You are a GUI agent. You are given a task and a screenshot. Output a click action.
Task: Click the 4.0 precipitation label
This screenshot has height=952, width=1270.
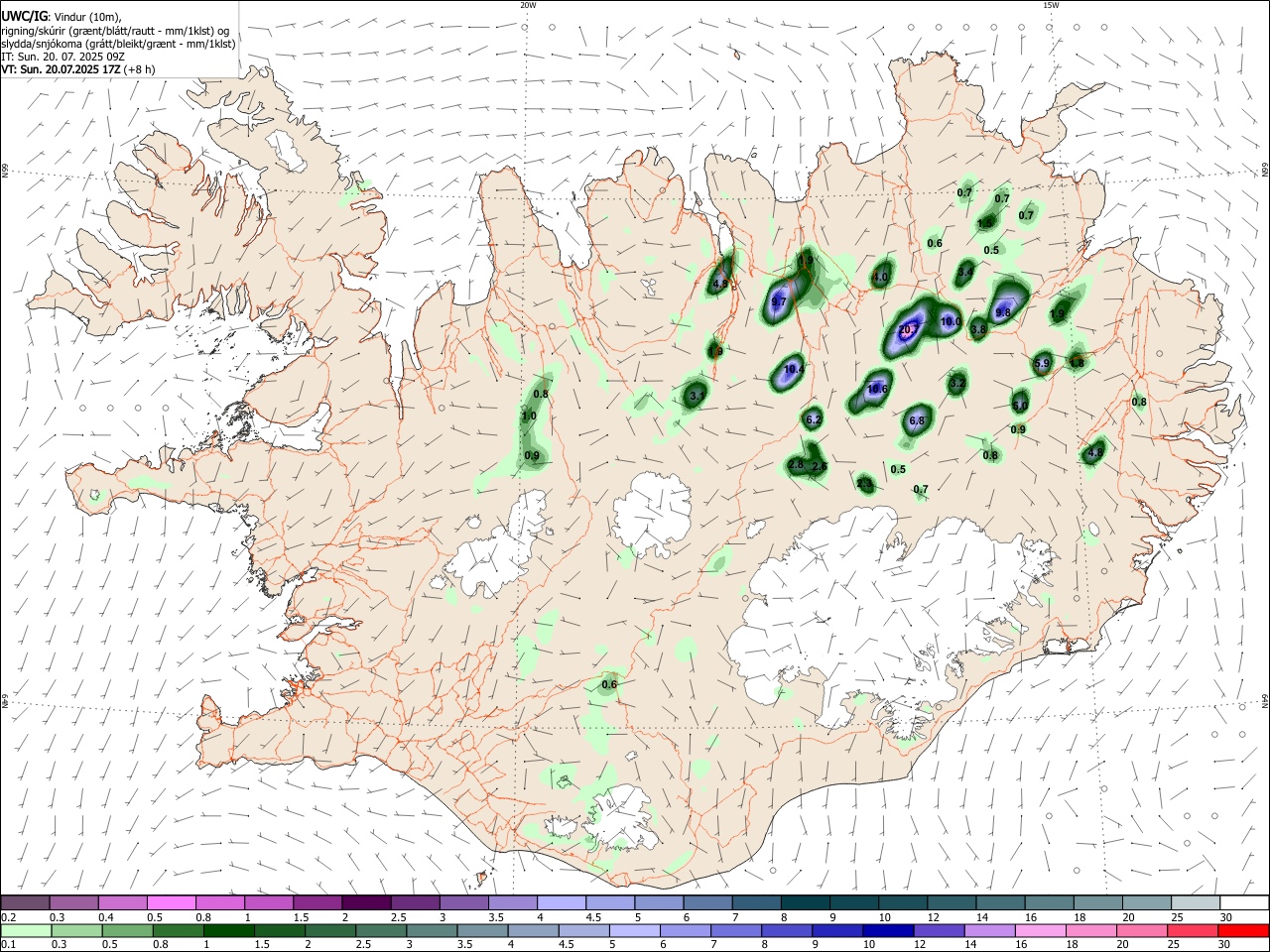coord(881,278)
